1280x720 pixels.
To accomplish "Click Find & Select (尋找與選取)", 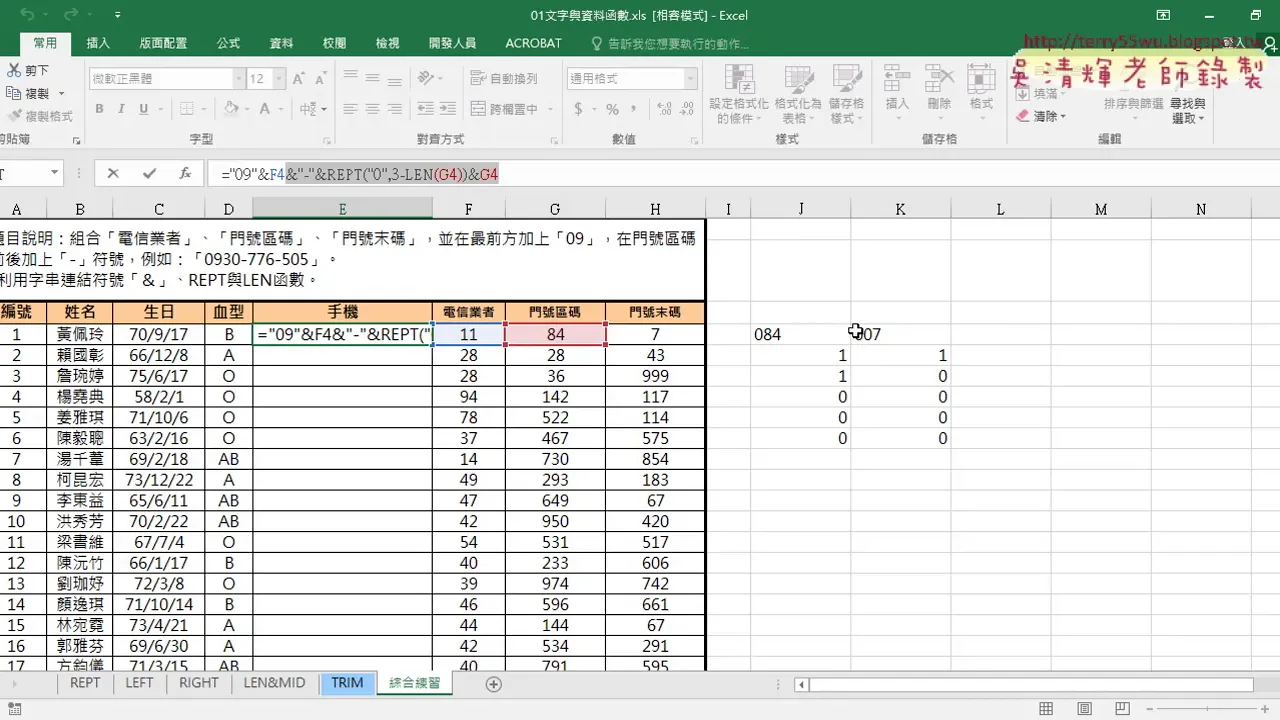I will [1187, 110].
